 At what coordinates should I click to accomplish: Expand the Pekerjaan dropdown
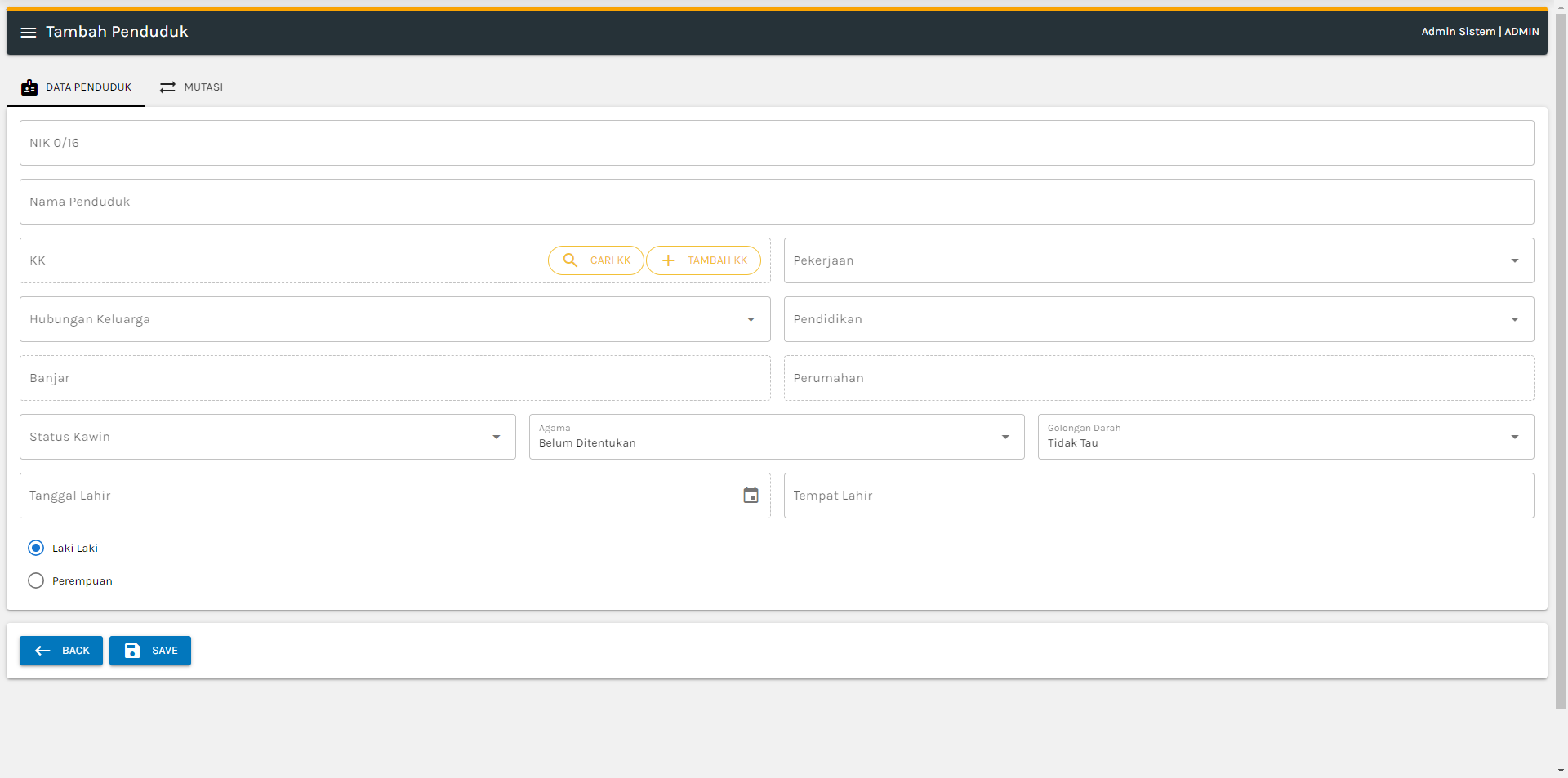[x=1514, y=260]
